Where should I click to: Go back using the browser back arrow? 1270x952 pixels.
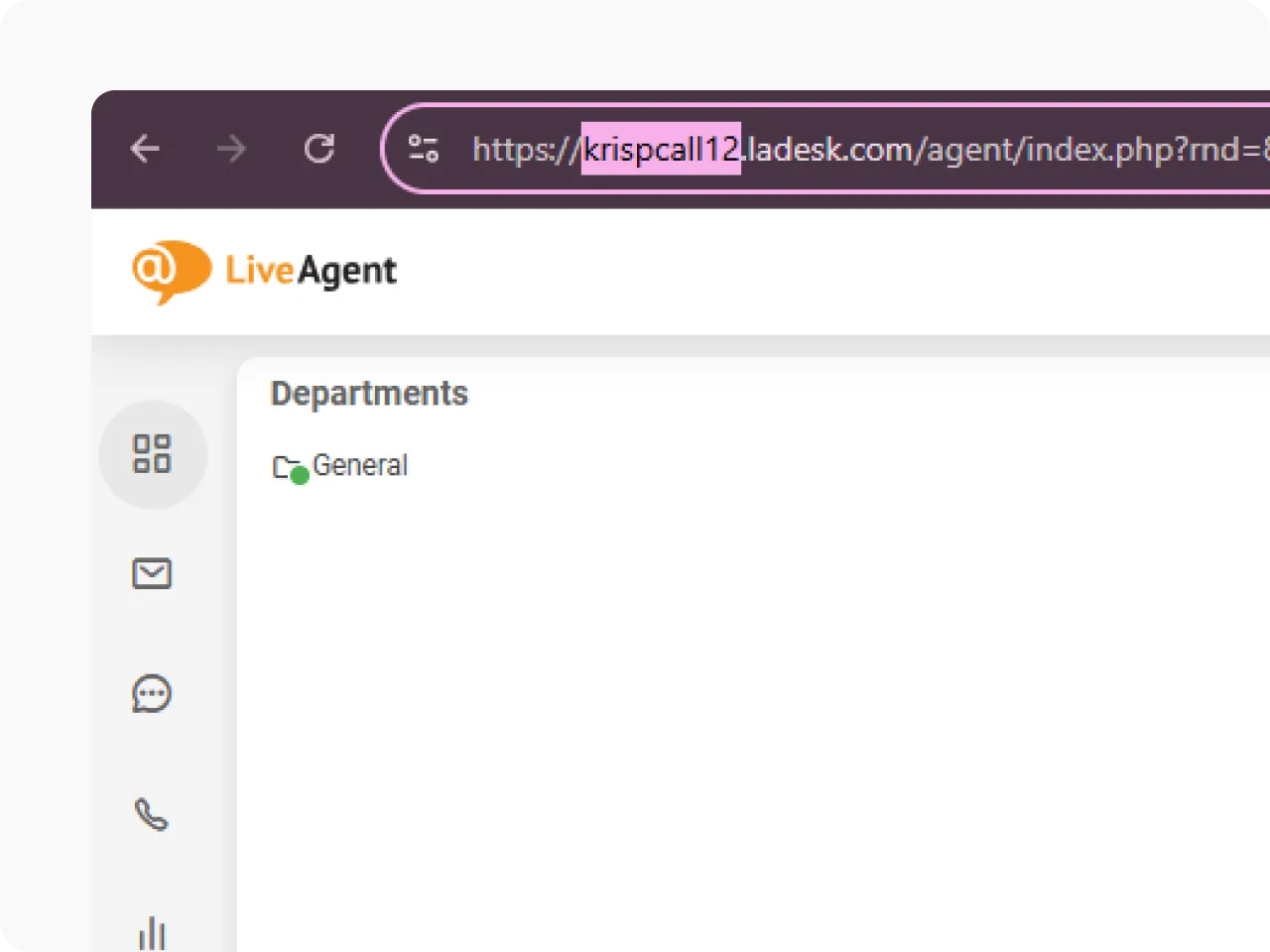click(146, 149)
